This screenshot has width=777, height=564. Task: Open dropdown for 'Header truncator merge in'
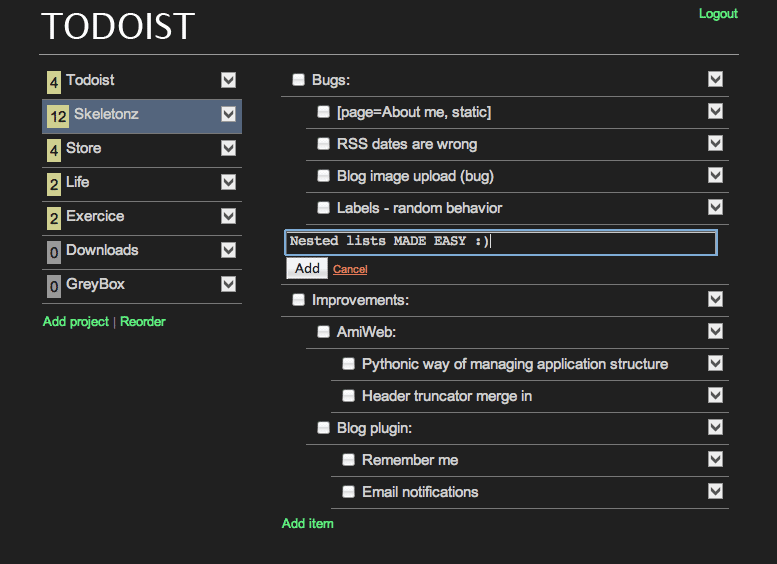coord(714,395)
